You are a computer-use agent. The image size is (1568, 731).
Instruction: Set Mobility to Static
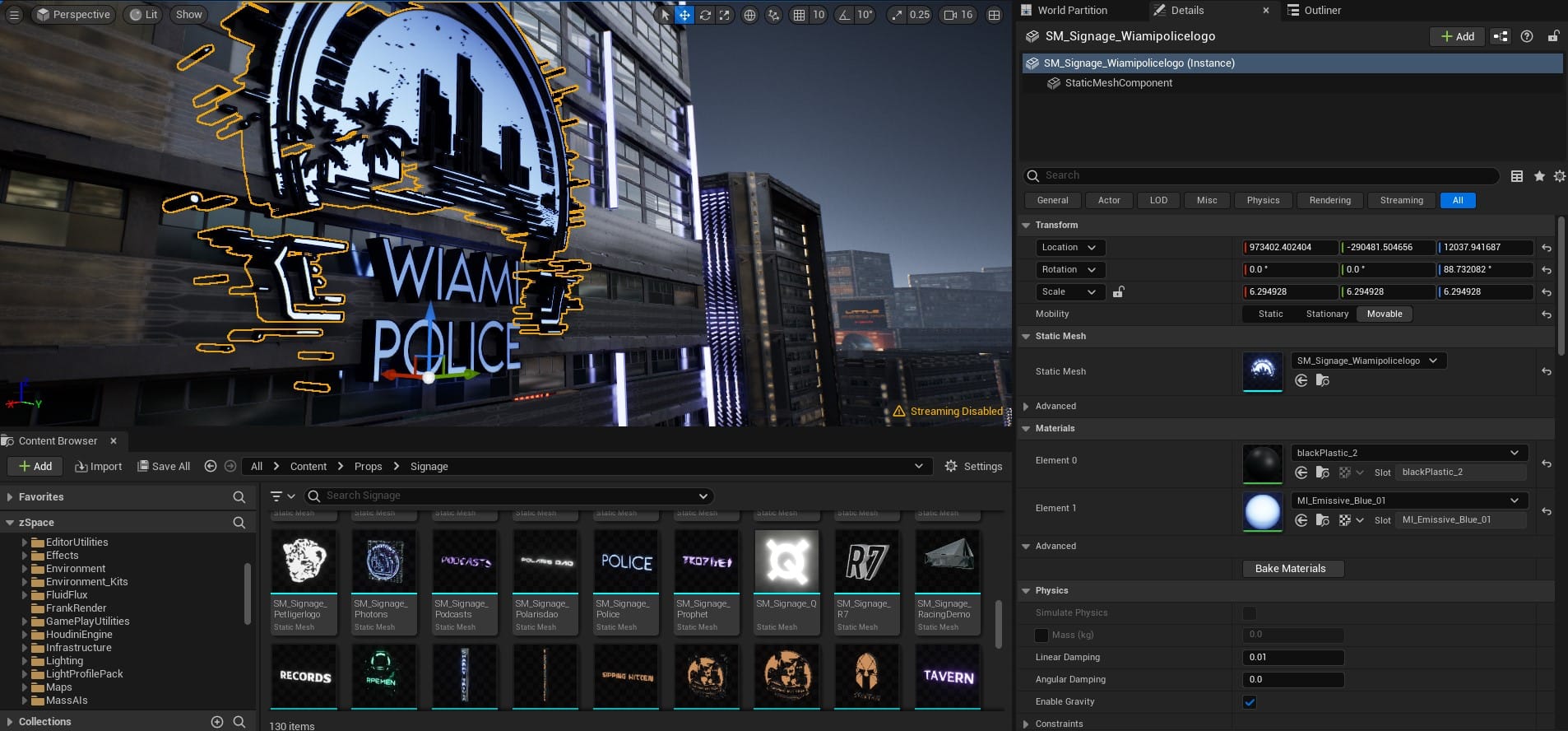(x=1270, y=314)
